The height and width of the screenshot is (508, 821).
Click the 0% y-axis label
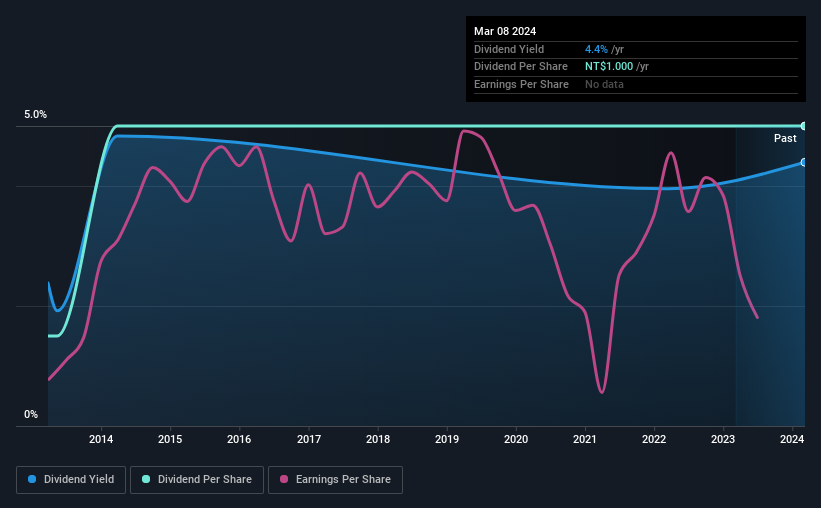coord(31,414)
